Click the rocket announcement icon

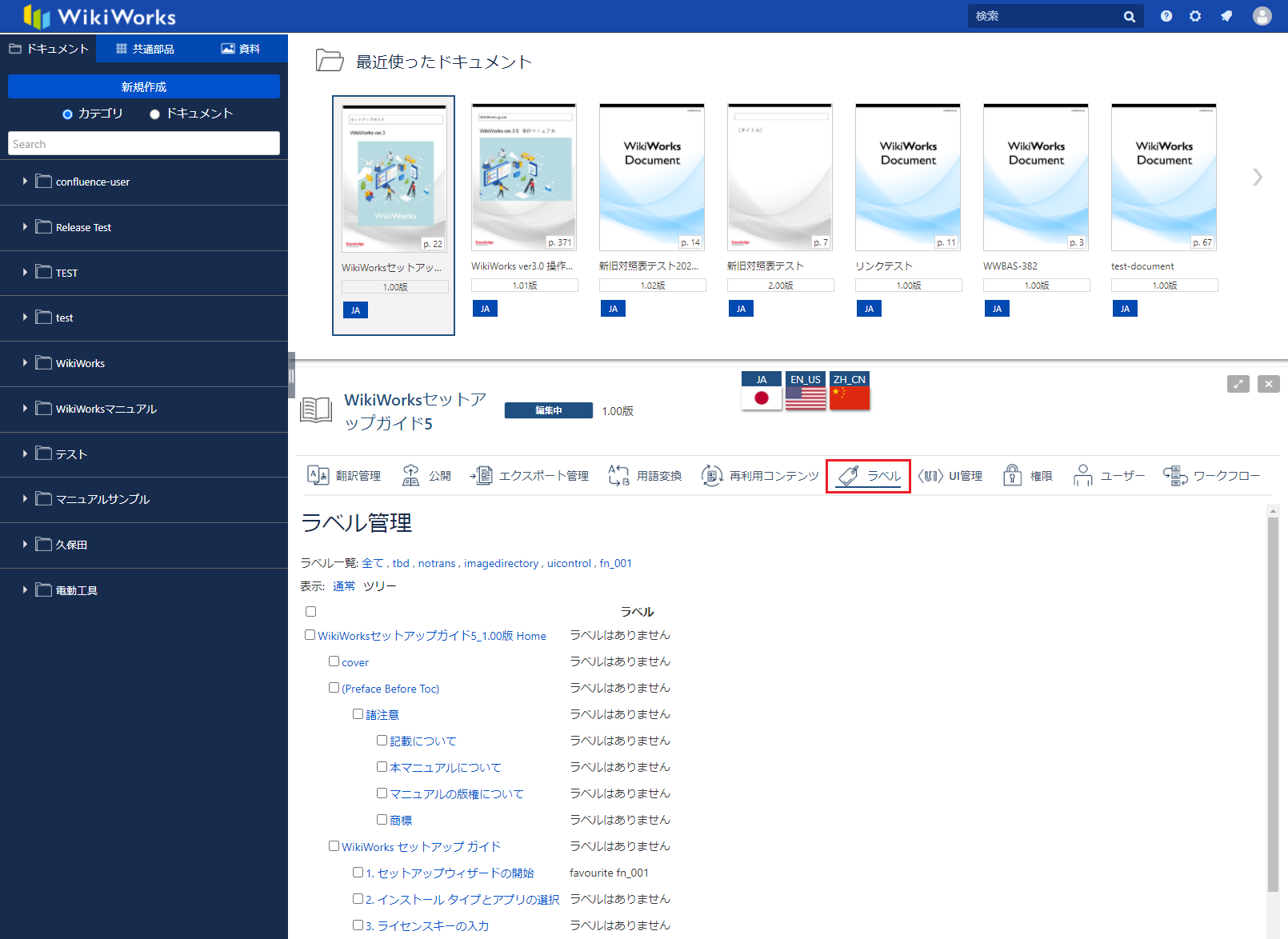point(1226,16)
